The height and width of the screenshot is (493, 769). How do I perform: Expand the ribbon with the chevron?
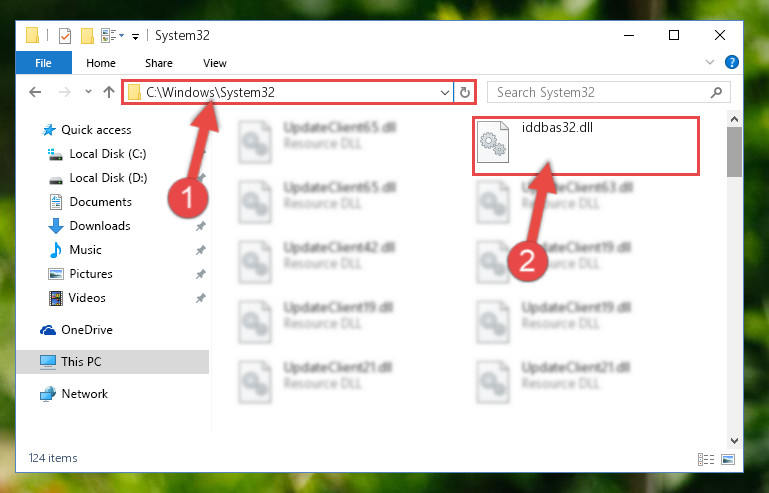(710, 62)
